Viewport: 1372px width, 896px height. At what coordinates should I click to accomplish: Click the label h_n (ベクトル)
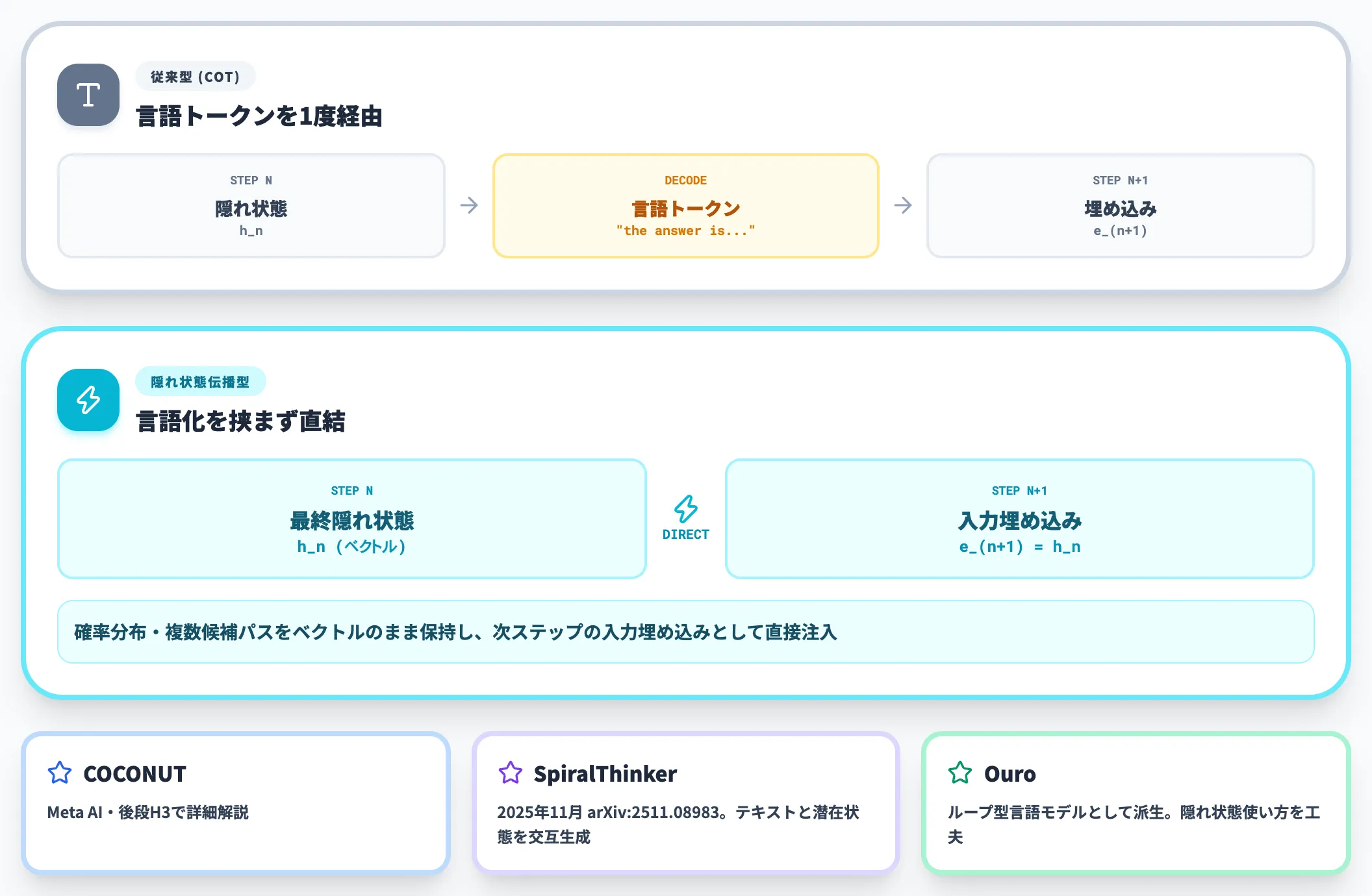click(352, 547)
